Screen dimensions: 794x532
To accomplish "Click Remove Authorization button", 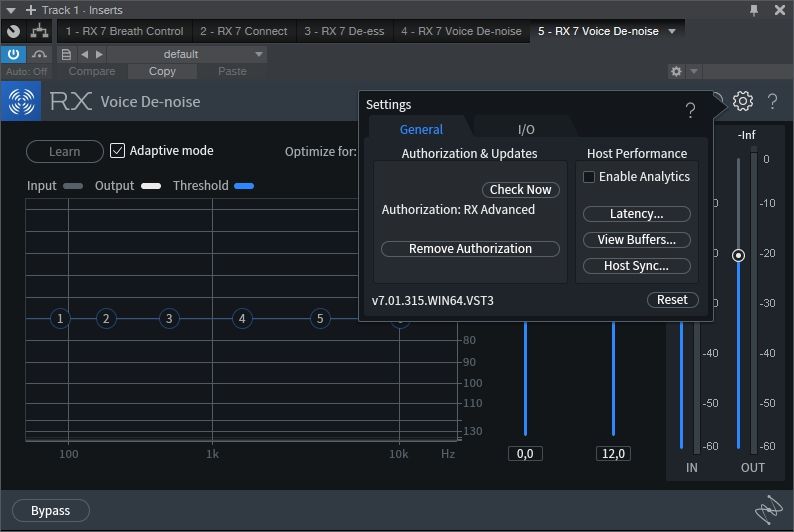I will pyautogui.click(x=470, y=249).
